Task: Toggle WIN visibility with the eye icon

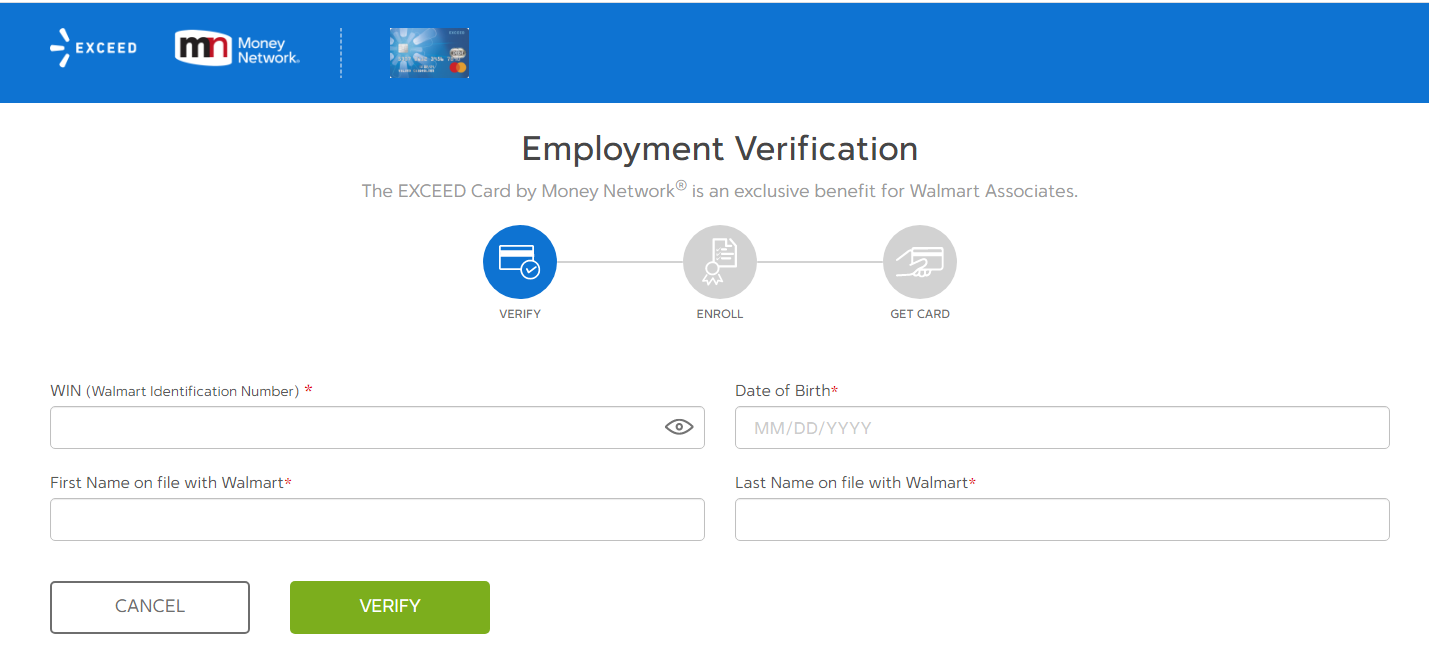Action: pyautogui.click(x=679, y=427)
